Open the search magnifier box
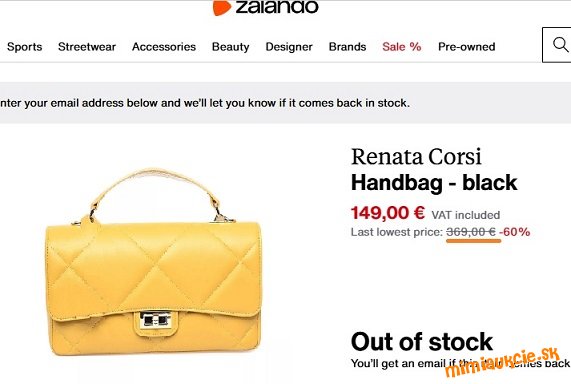 pos(557,45)
